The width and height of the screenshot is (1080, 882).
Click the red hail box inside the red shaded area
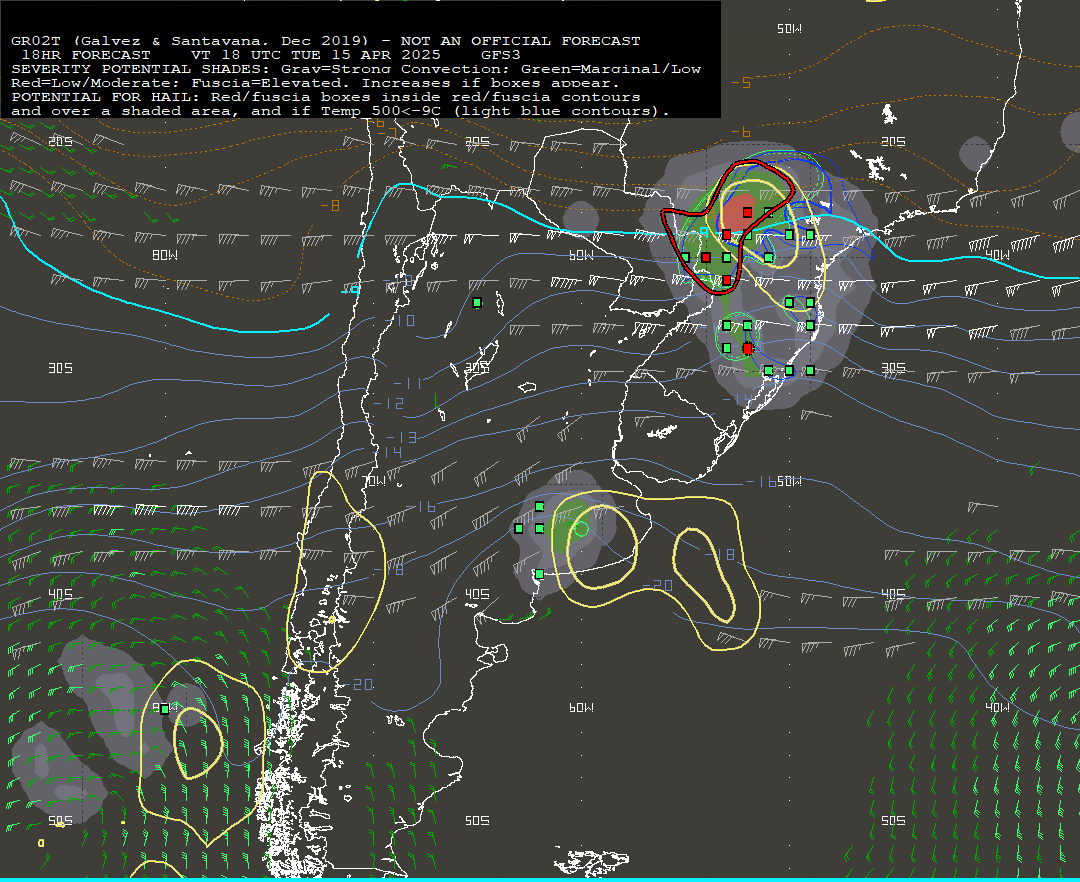click(x=747, y=212)
